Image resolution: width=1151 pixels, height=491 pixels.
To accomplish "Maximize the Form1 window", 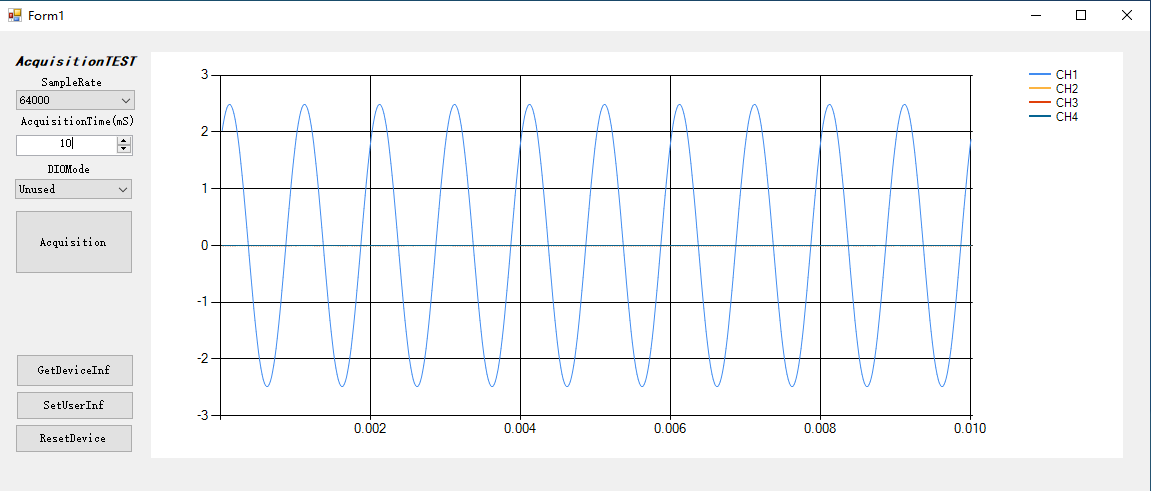I will pos(1080,15).
